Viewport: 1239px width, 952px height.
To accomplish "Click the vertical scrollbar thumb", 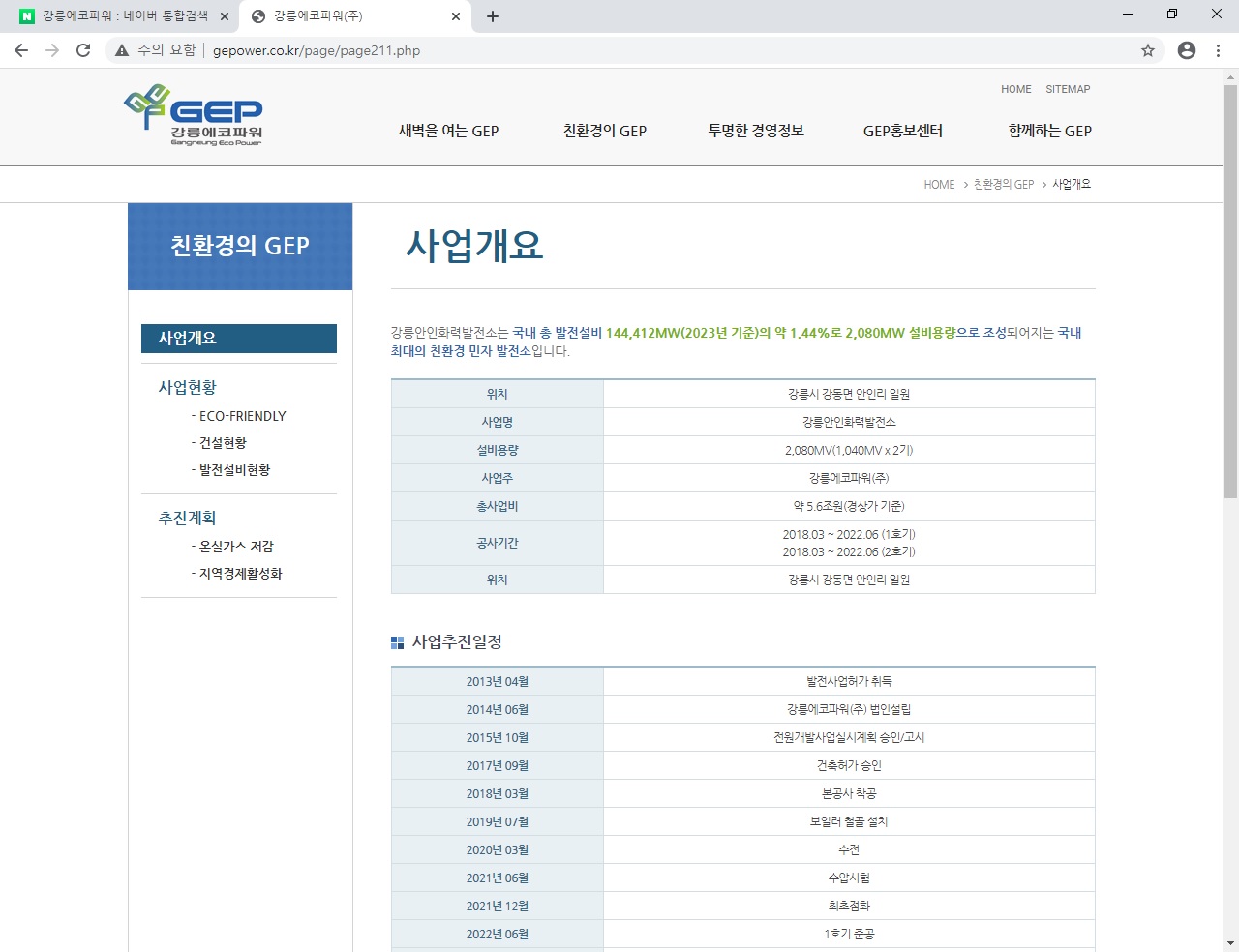I will tap(1230, 290).
